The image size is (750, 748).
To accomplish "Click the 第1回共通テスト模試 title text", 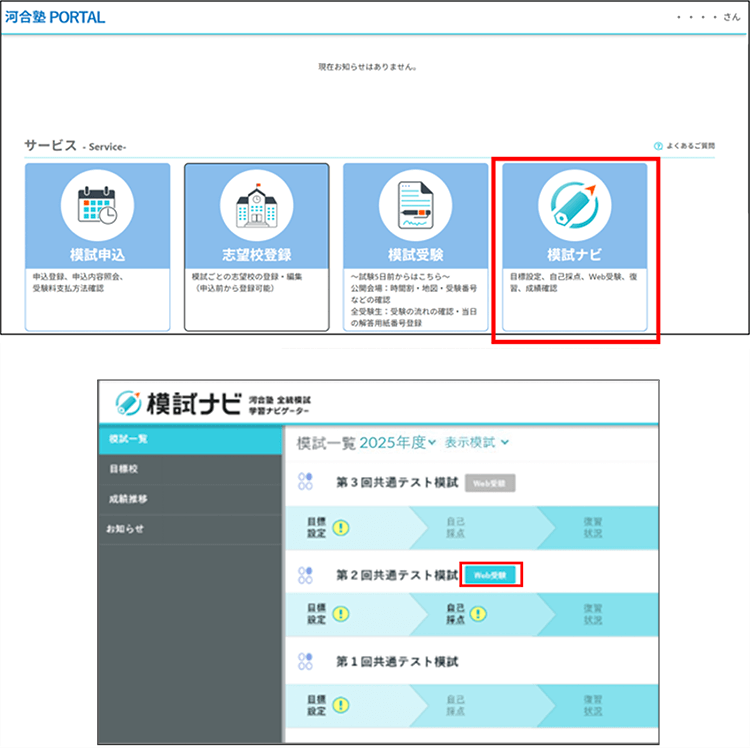I will (x=397, y=661).
